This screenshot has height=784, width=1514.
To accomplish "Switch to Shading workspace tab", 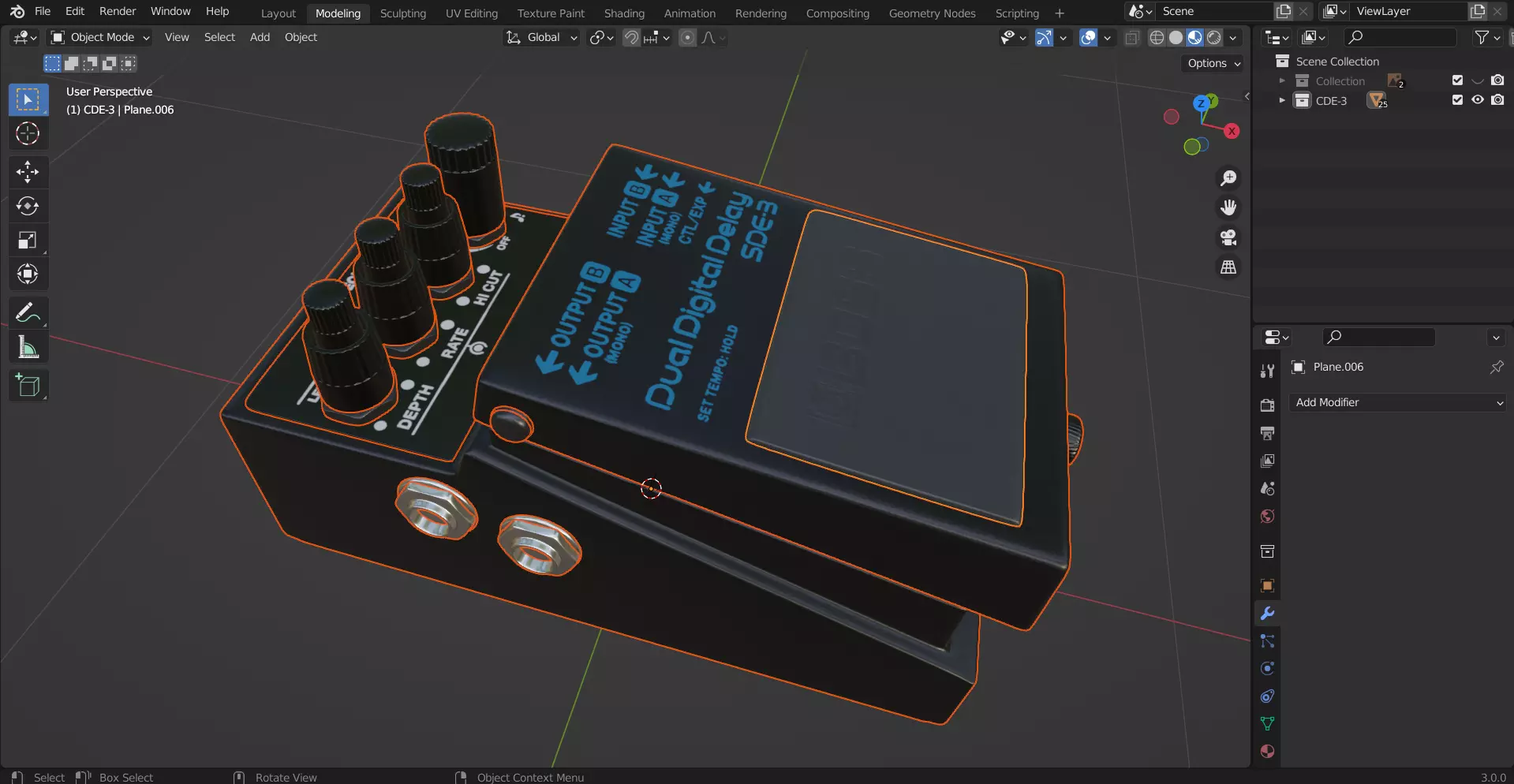I will [x=624, y=13].
